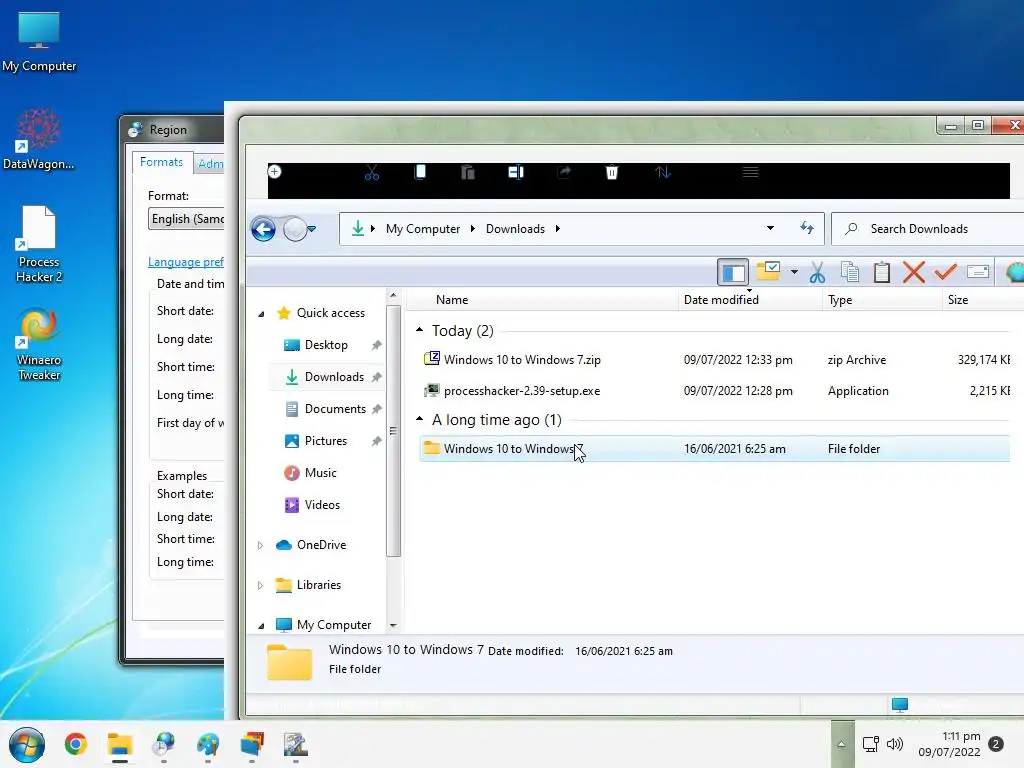Screen dimensions: 1024x768
Task: Click the orange checkmark Properties toolbar icon
Action: pos(945,272)
